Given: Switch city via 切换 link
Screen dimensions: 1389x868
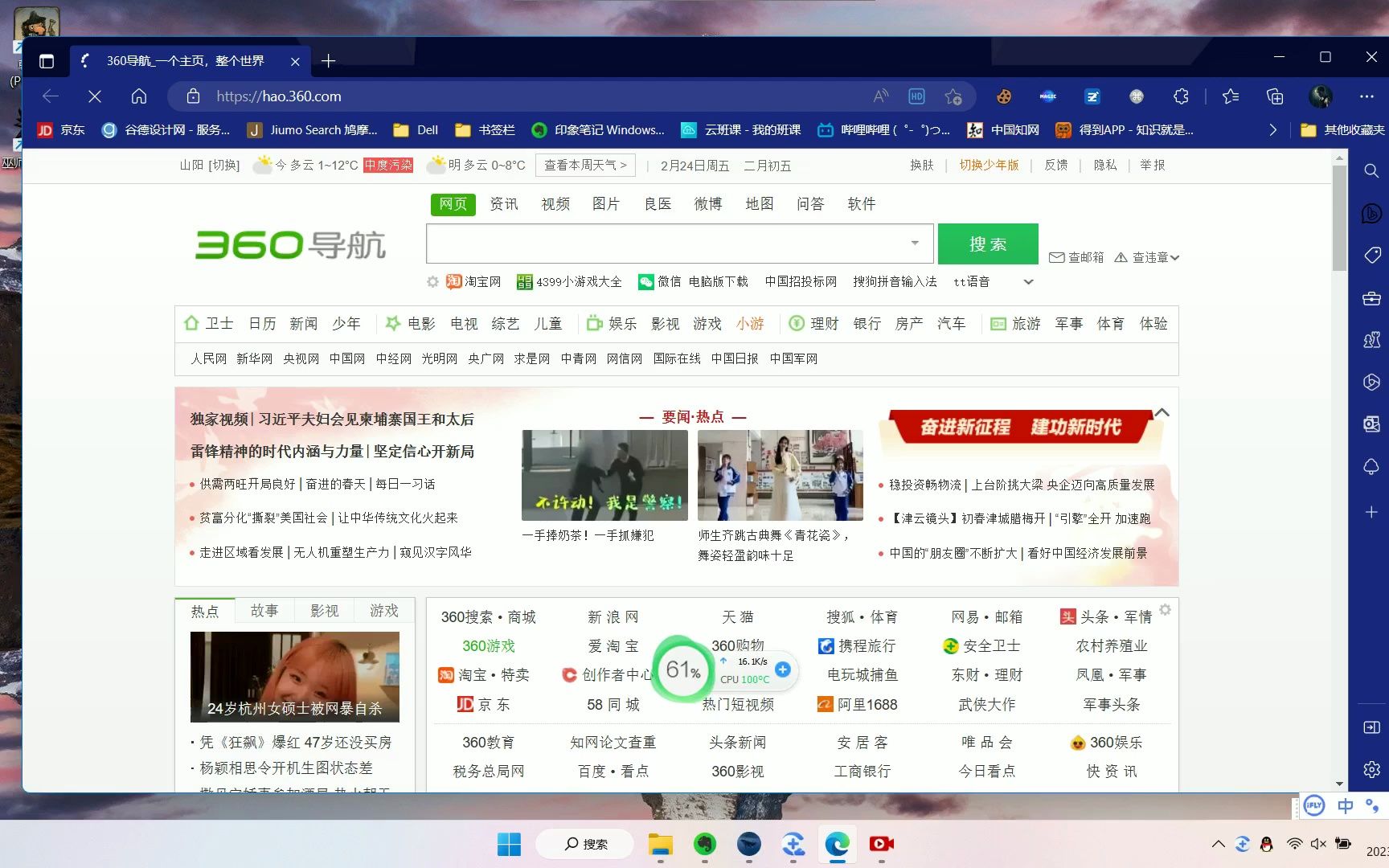Looking at the screenshot, I should (224, 165).
